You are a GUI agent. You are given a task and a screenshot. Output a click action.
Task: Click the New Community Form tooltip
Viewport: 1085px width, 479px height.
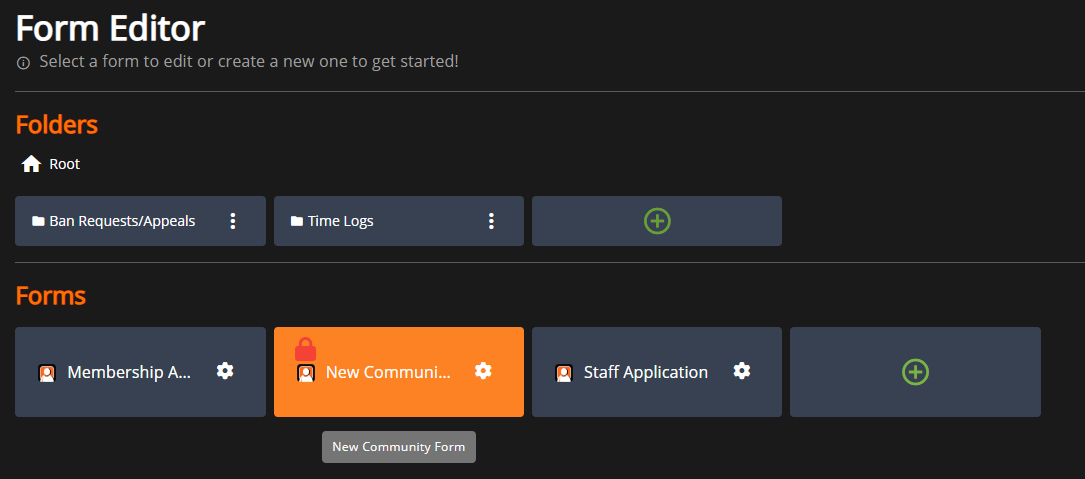[399, 447]
